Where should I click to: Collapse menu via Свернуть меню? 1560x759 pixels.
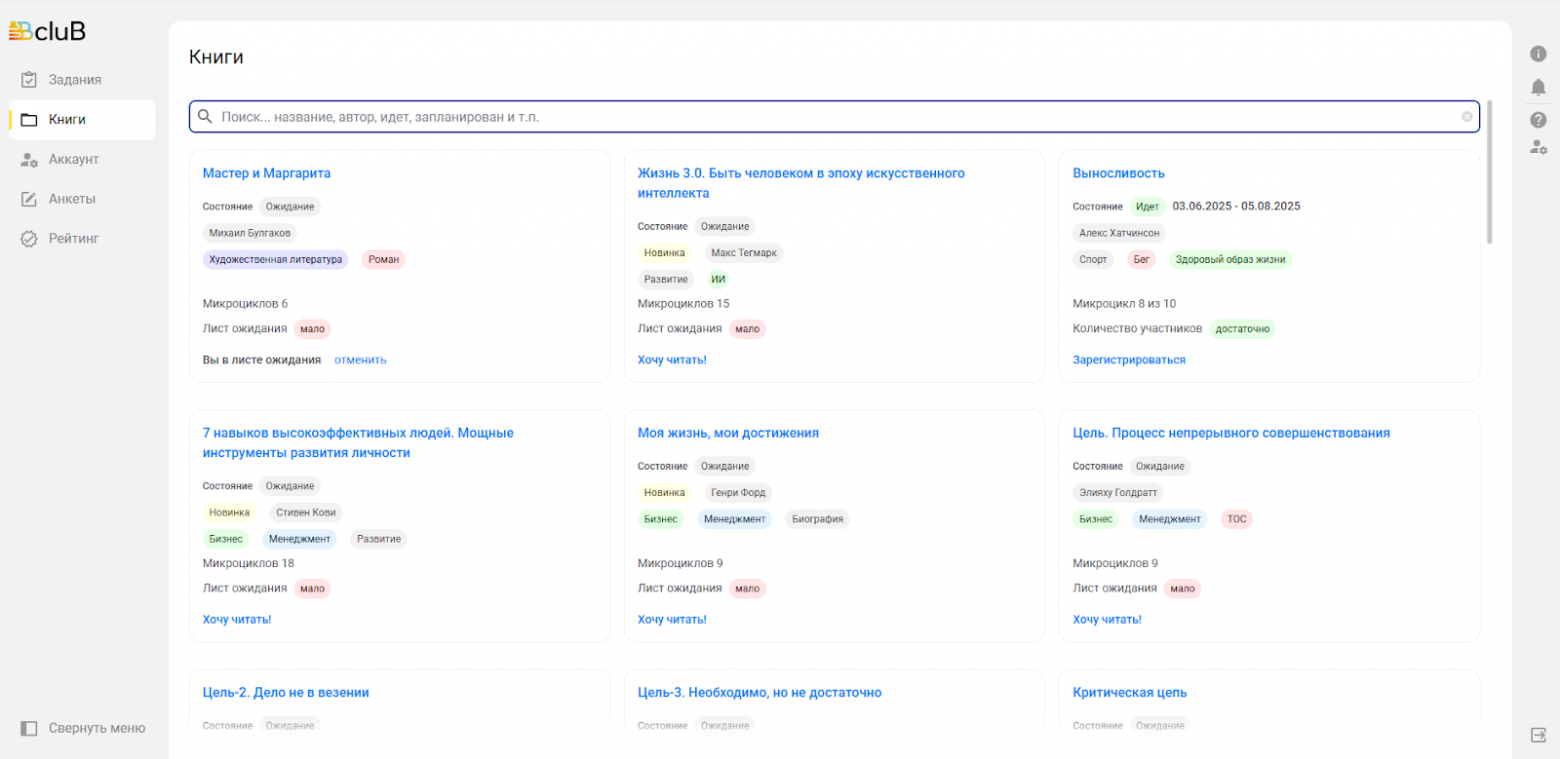pyautogui.click(x=83, y=728)
